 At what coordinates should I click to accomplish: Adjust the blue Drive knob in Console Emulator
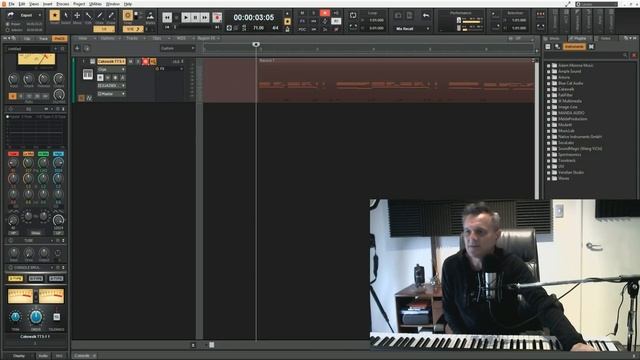(x=36, y=317)
